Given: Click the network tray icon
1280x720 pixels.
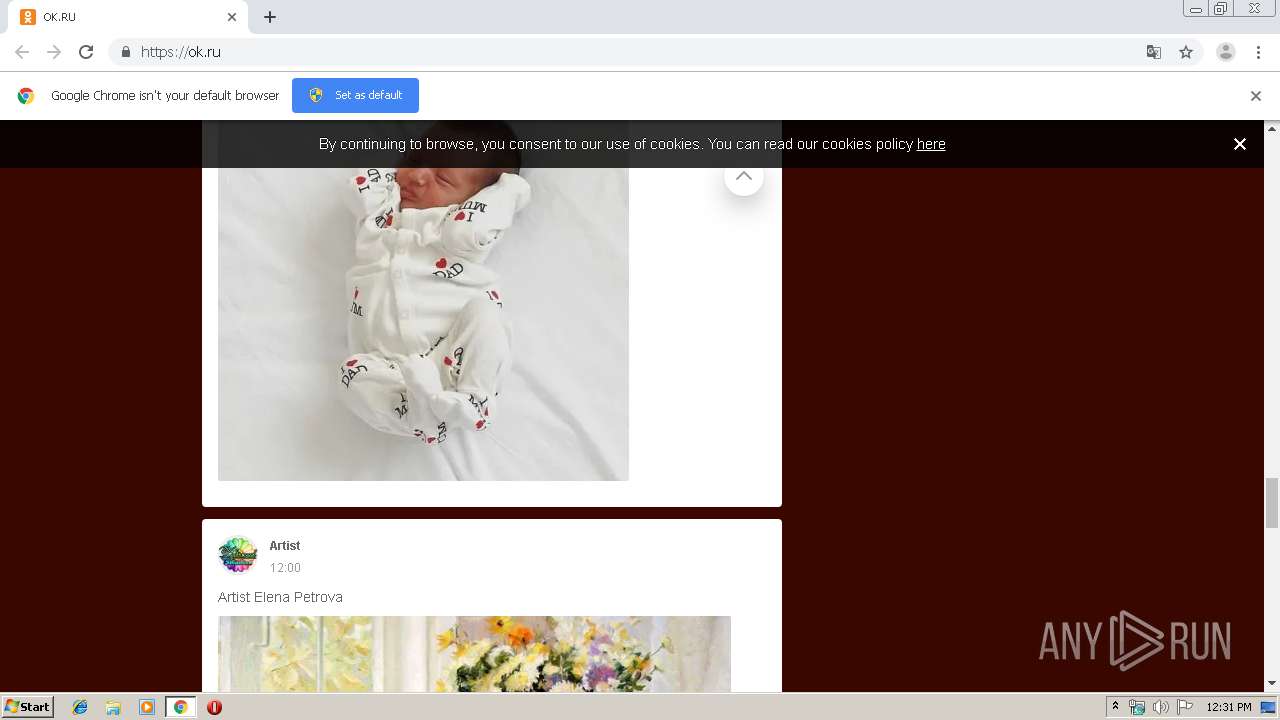Looking at the screenshot, I should tap(1137, 707).
